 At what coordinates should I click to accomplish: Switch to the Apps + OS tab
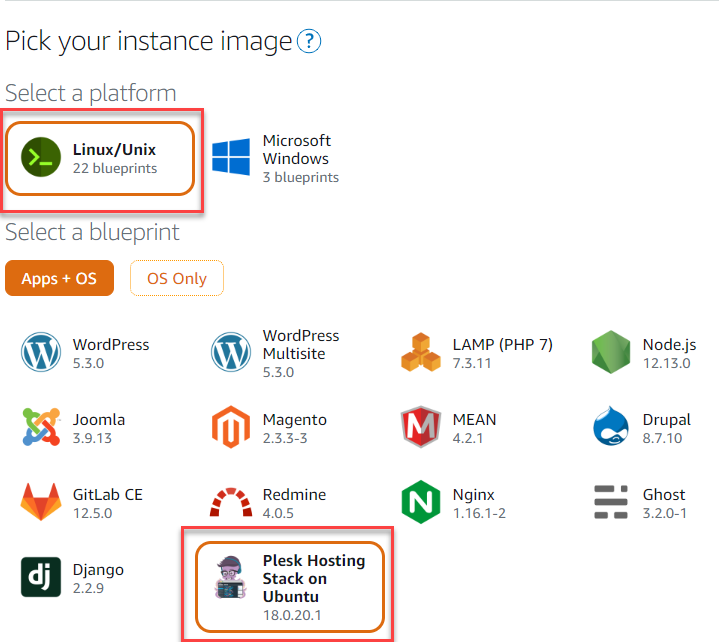click(59, 278)
